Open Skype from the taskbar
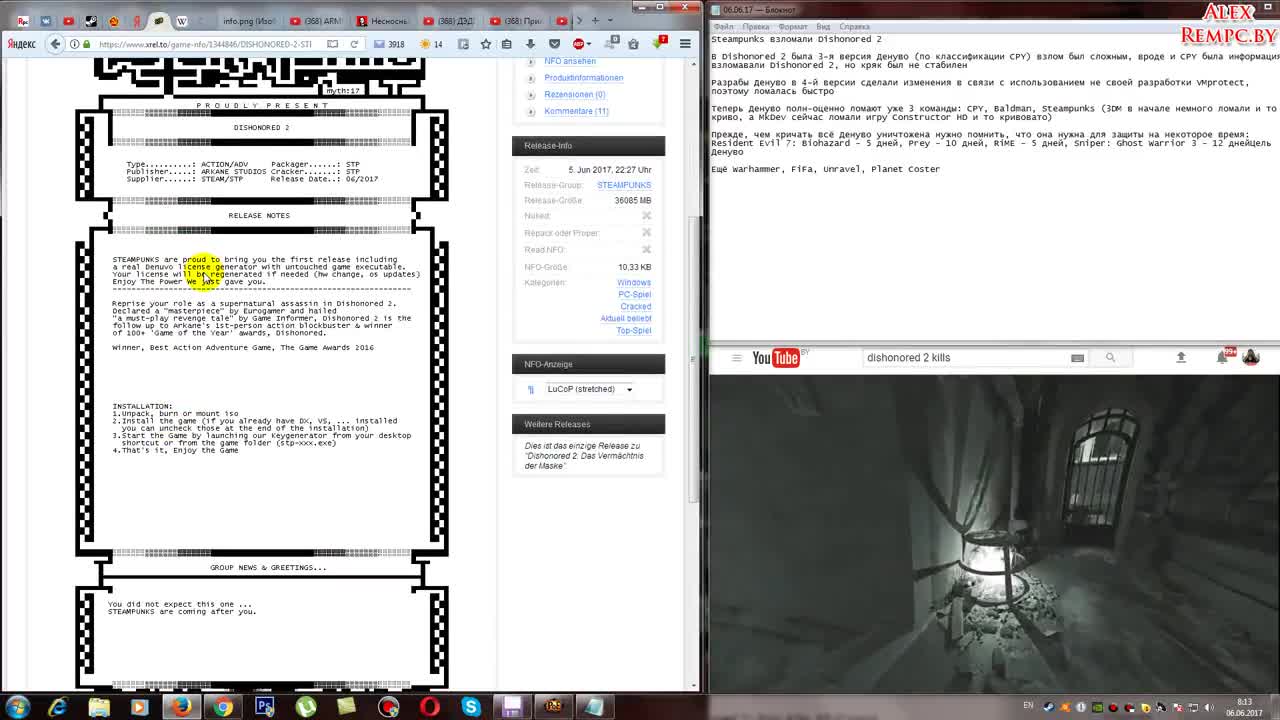This screenshot has width=1280, height=720. point(471,707)
